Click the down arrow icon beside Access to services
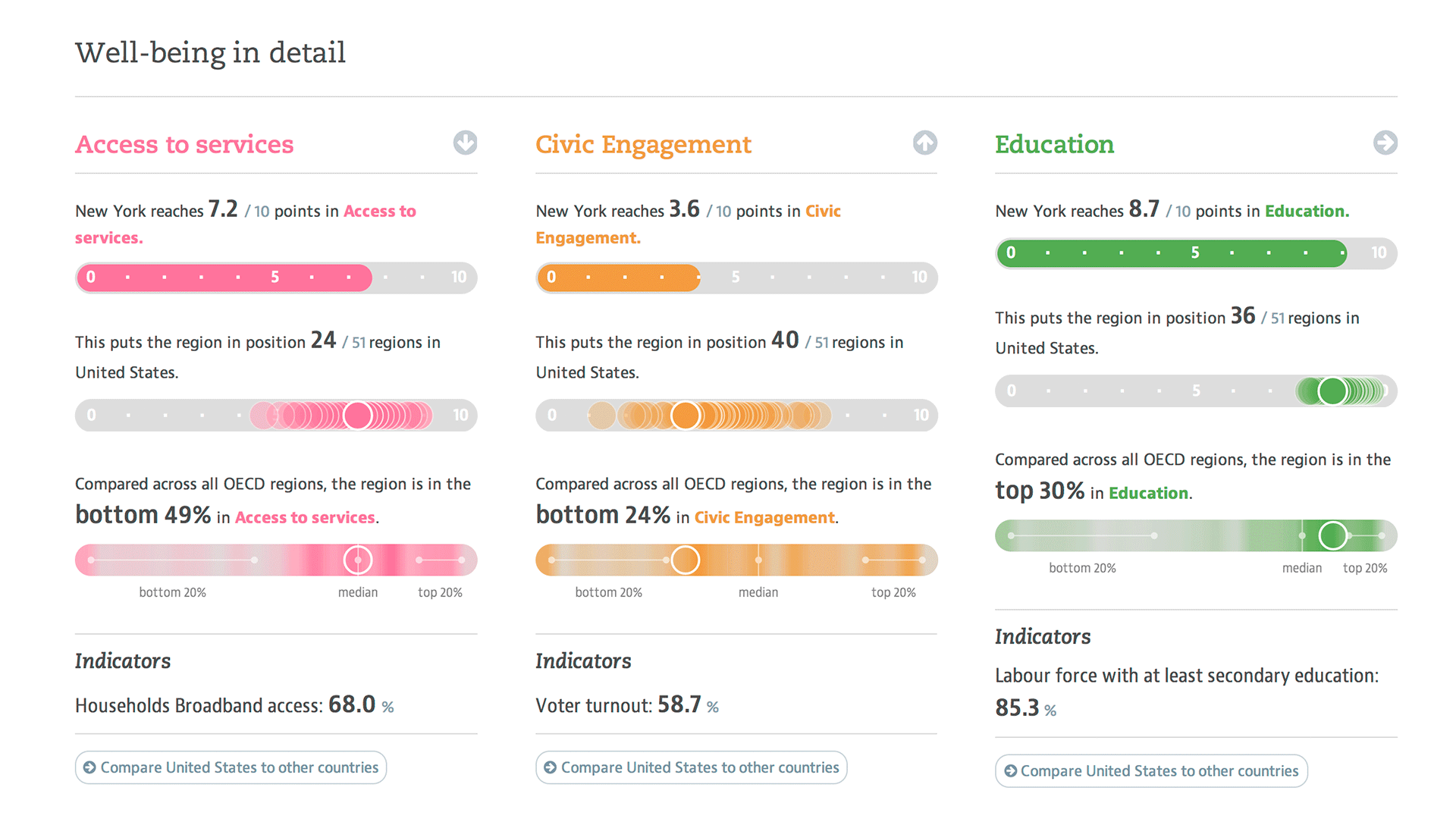 (465, 143)
